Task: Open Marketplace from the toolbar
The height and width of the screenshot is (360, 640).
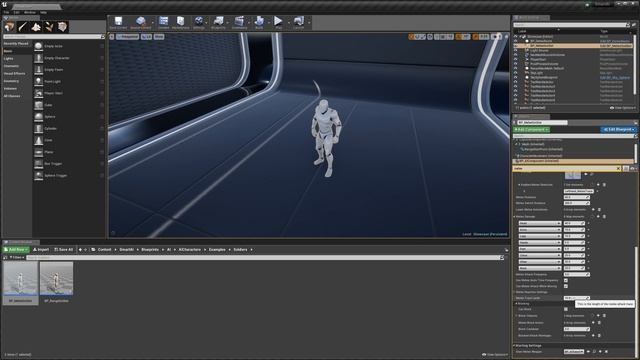Action: (180, 22)
